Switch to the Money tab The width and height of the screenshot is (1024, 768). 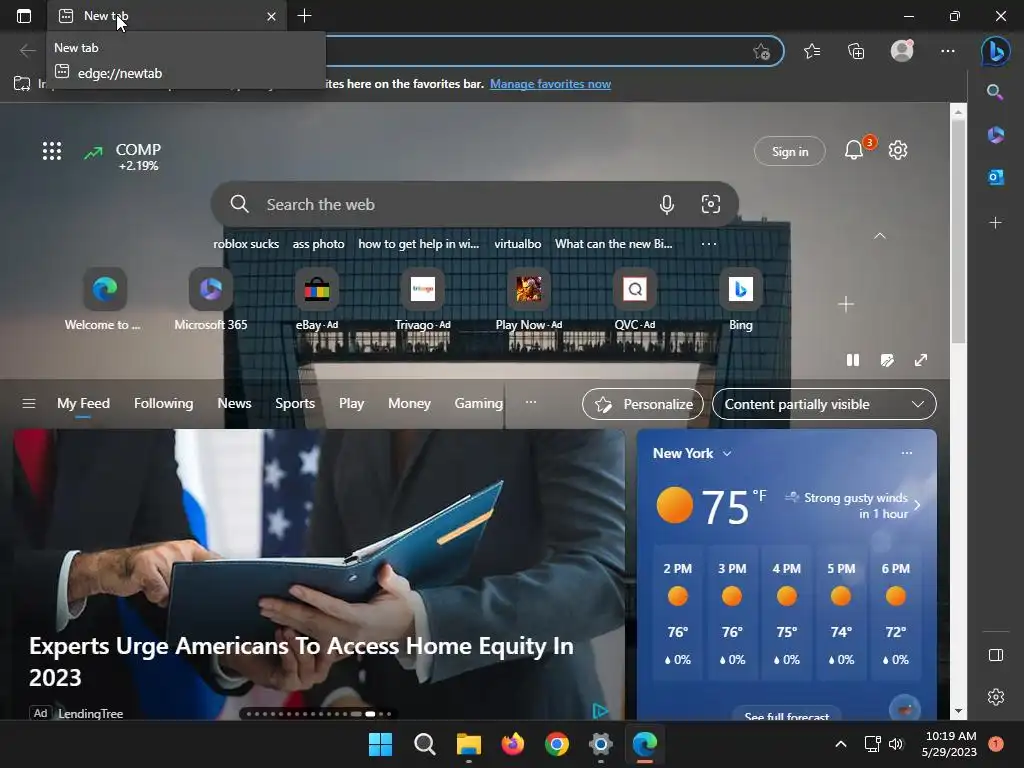point(409,404)
